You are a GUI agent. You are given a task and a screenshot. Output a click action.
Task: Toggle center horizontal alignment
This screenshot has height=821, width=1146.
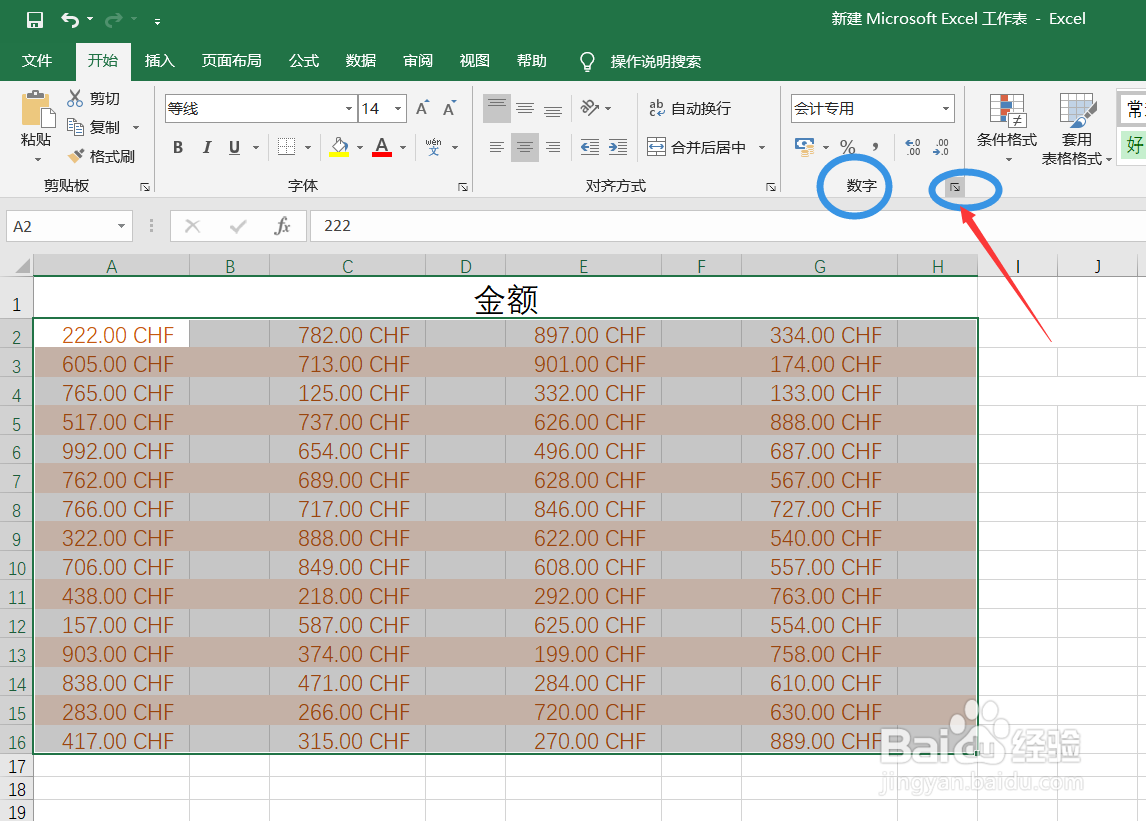tap(525, 147)
